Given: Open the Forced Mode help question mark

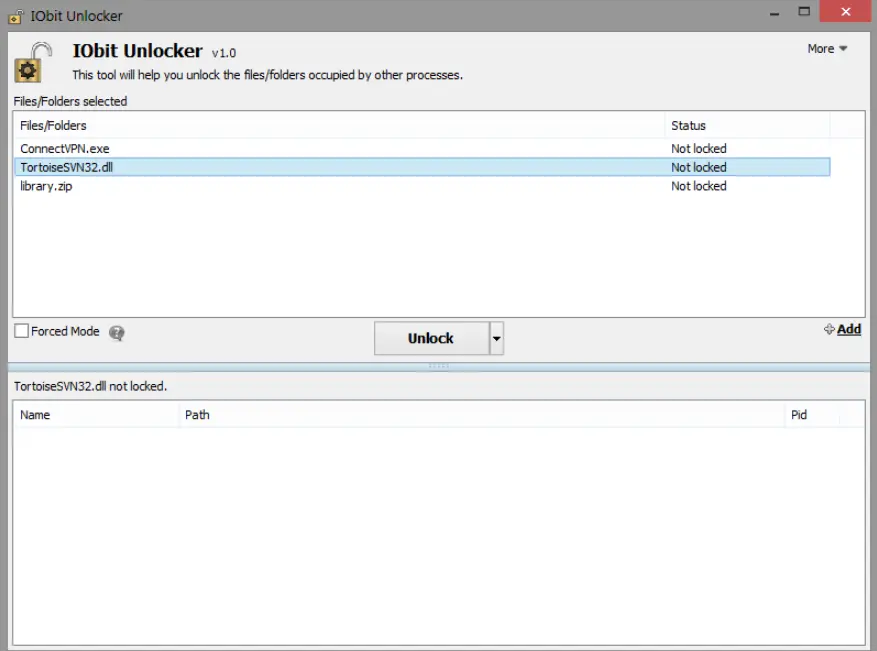Looking at the screenshot, I should click(116, 333).
